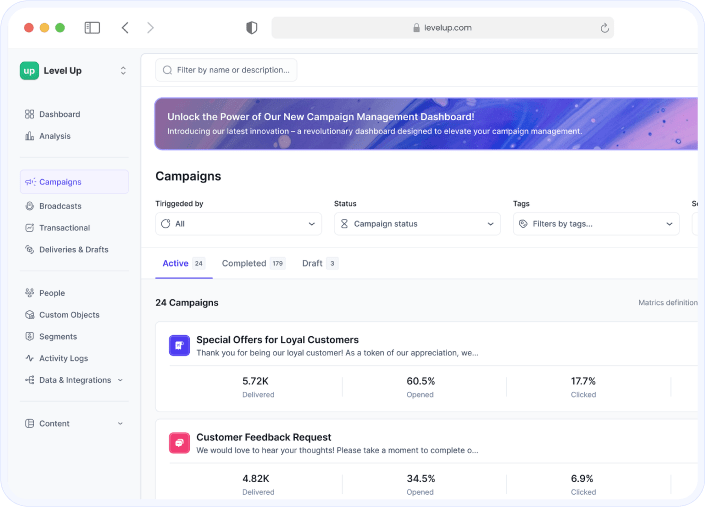Click the Special Offers campaign icon

179,345
